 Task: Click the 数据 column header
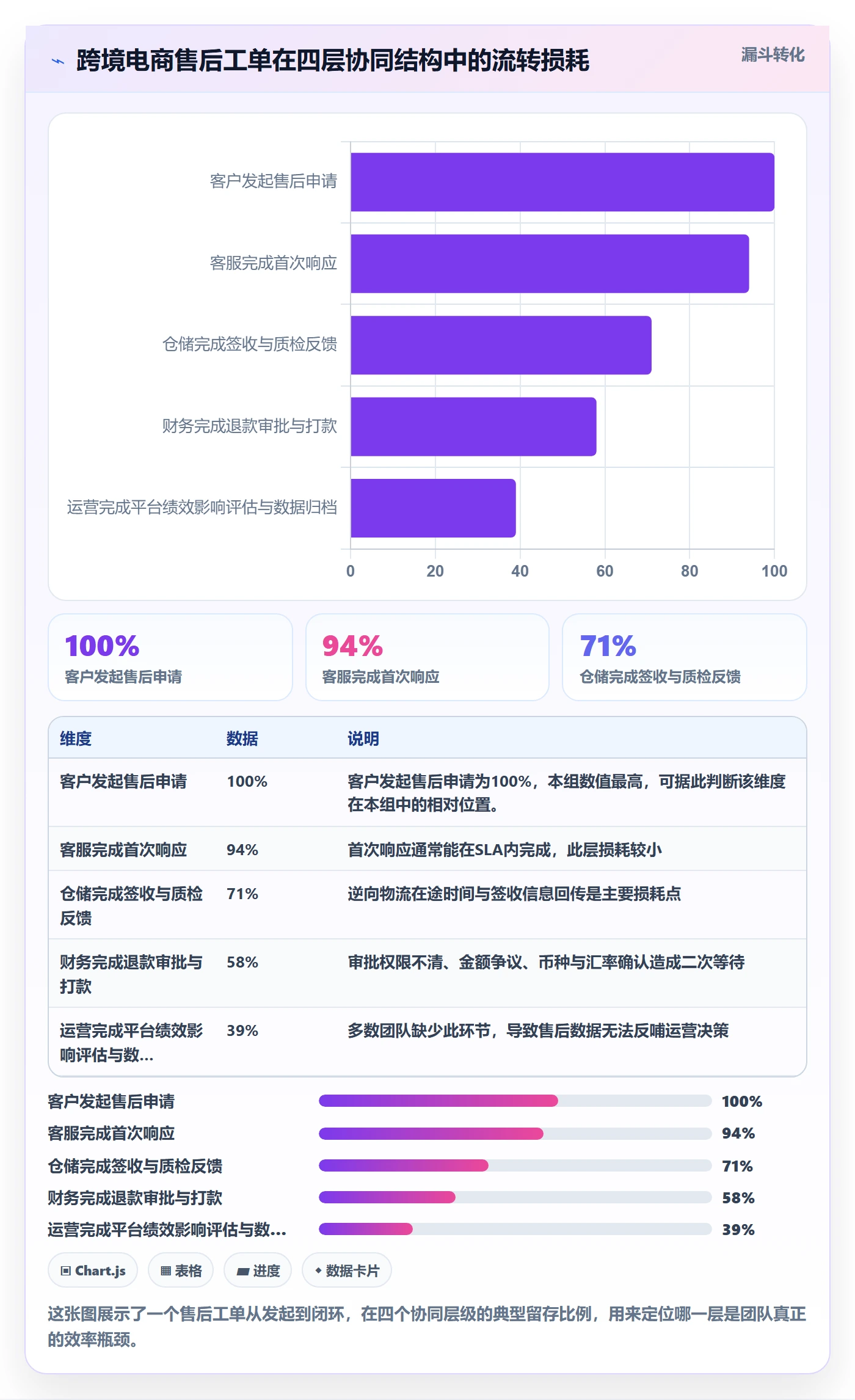(x=242, y=738)
